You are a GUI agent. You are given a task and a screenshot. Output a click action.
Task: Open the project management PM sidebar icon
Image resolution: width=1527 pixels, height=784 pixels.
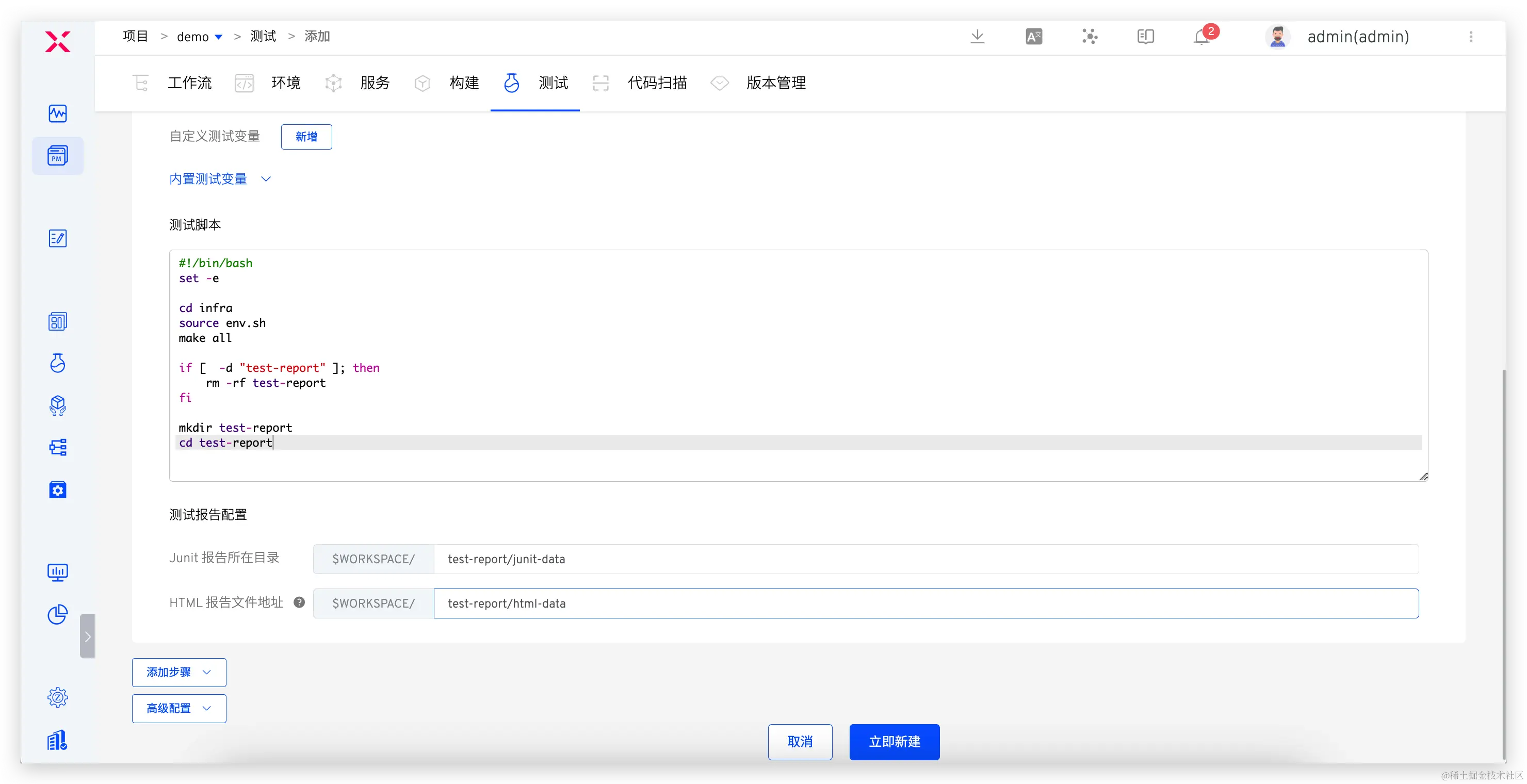click(x=57, y=156)
